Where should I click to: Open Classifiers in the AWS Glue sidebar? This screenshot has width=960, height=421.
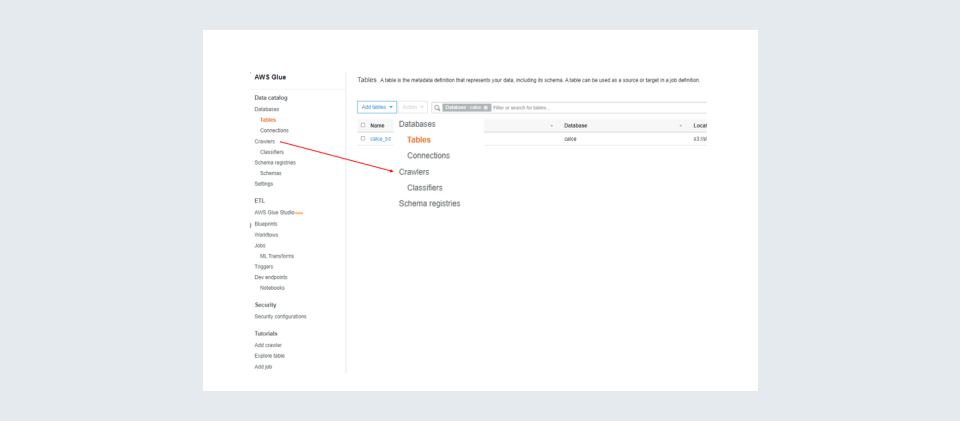272,152
